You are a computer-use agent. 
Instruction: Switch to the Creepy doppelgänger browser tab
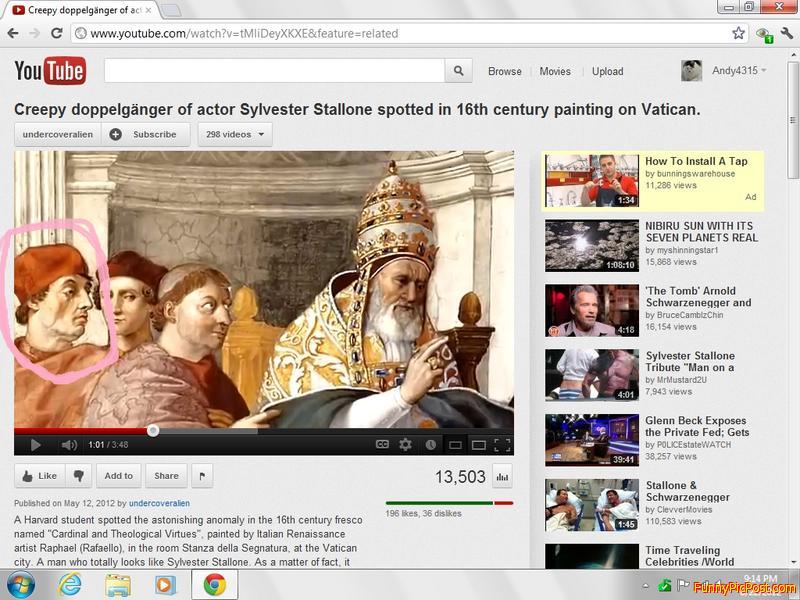pyautogui.click(x=83, y=10)
